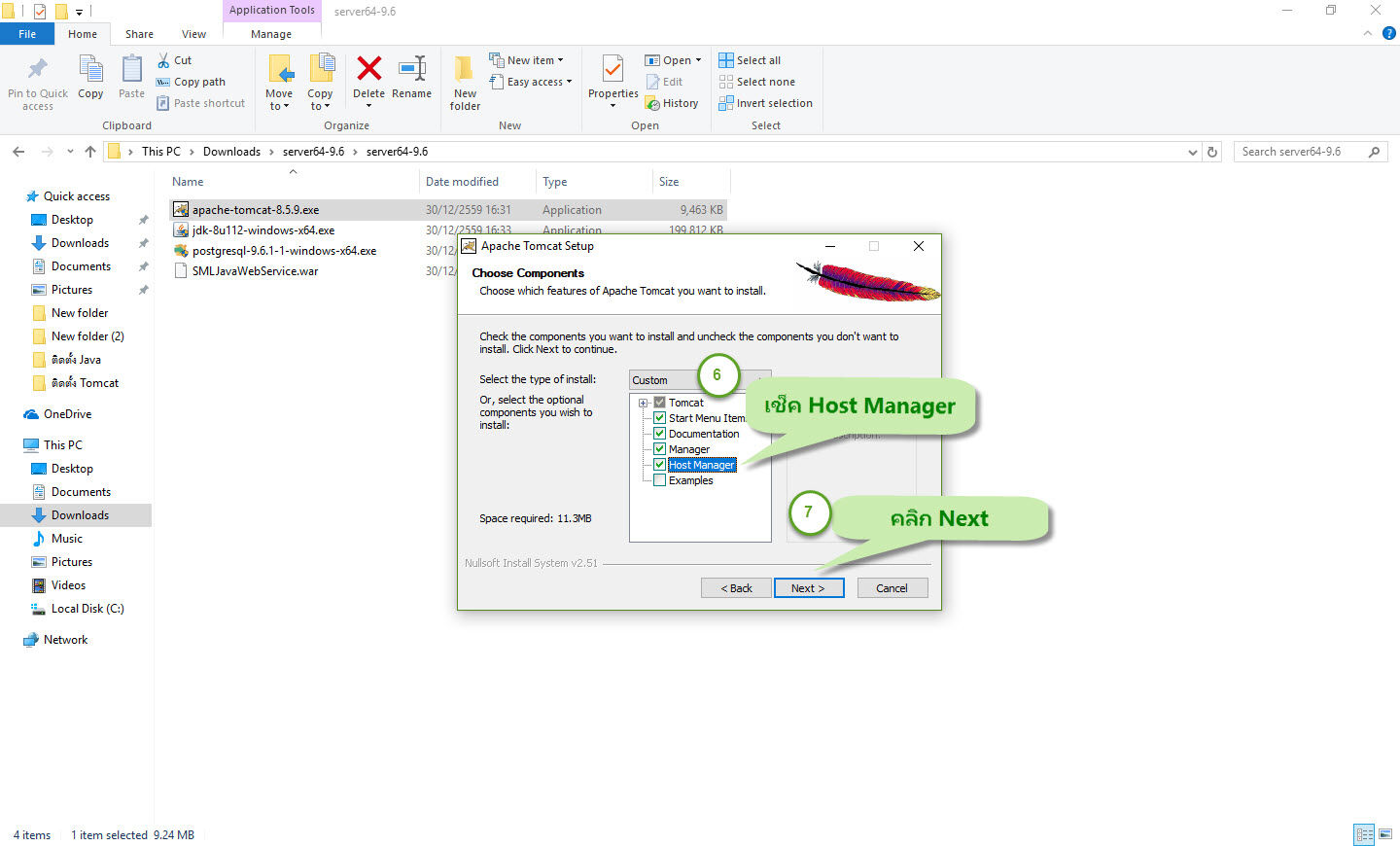The width and height of the screenshot is (1400, 846).
Task: Click the Cut scissors icon
Action: [x=163, y=60]
